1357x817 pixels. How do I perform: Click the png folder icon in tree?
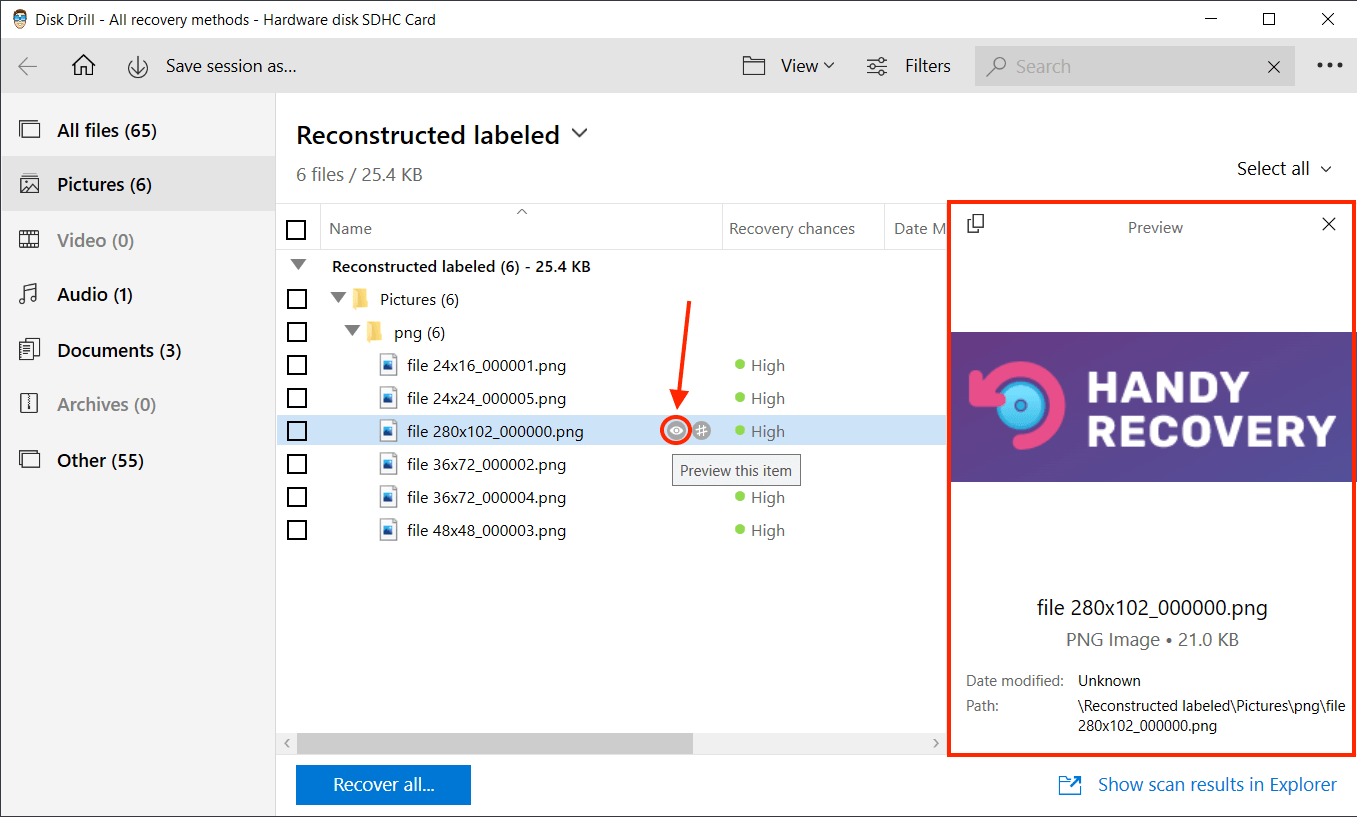coord(375,332)
